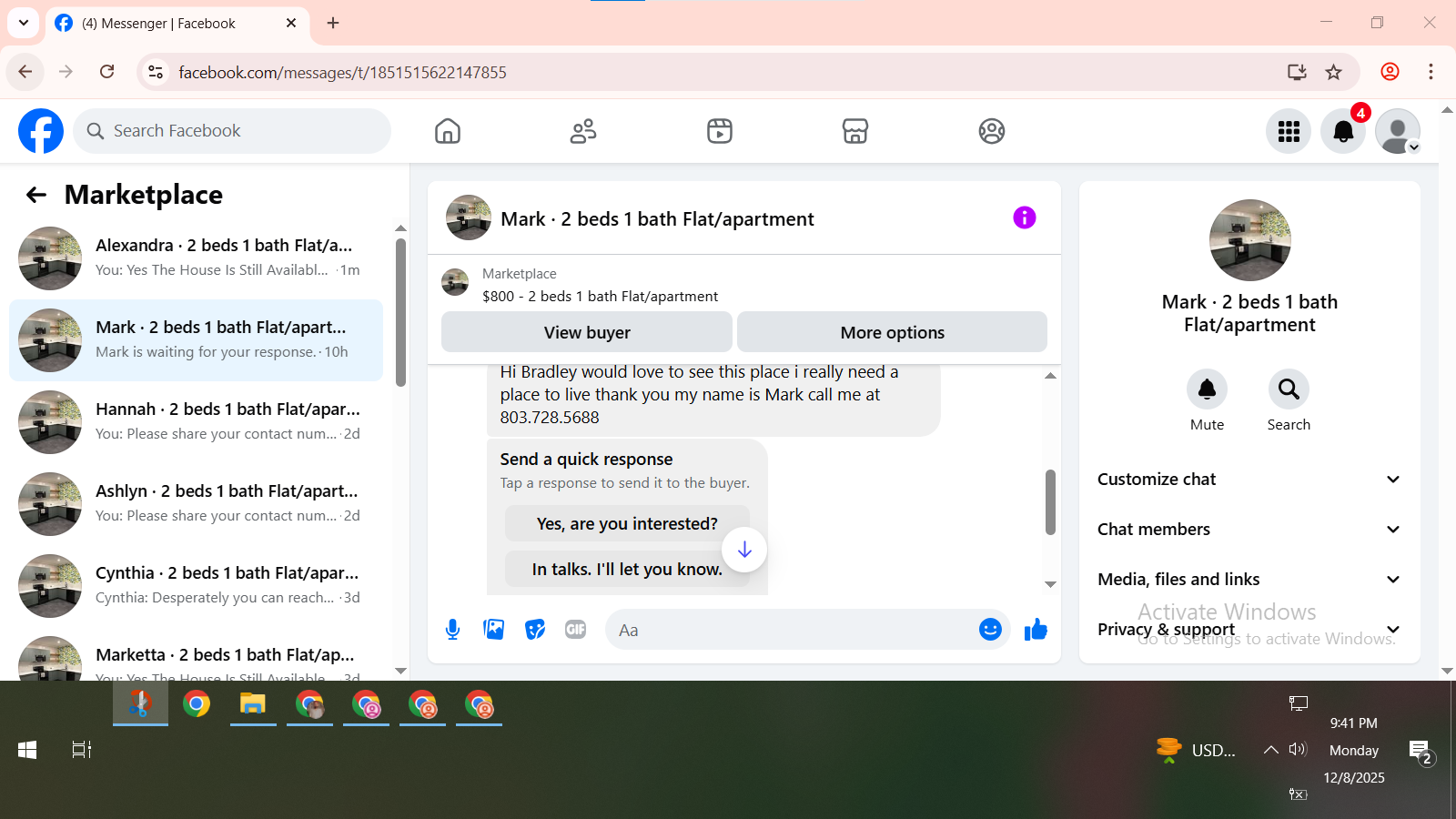Open a new browser tab
The height and width of the screenshot is (819, 1456).
point(333,23)
